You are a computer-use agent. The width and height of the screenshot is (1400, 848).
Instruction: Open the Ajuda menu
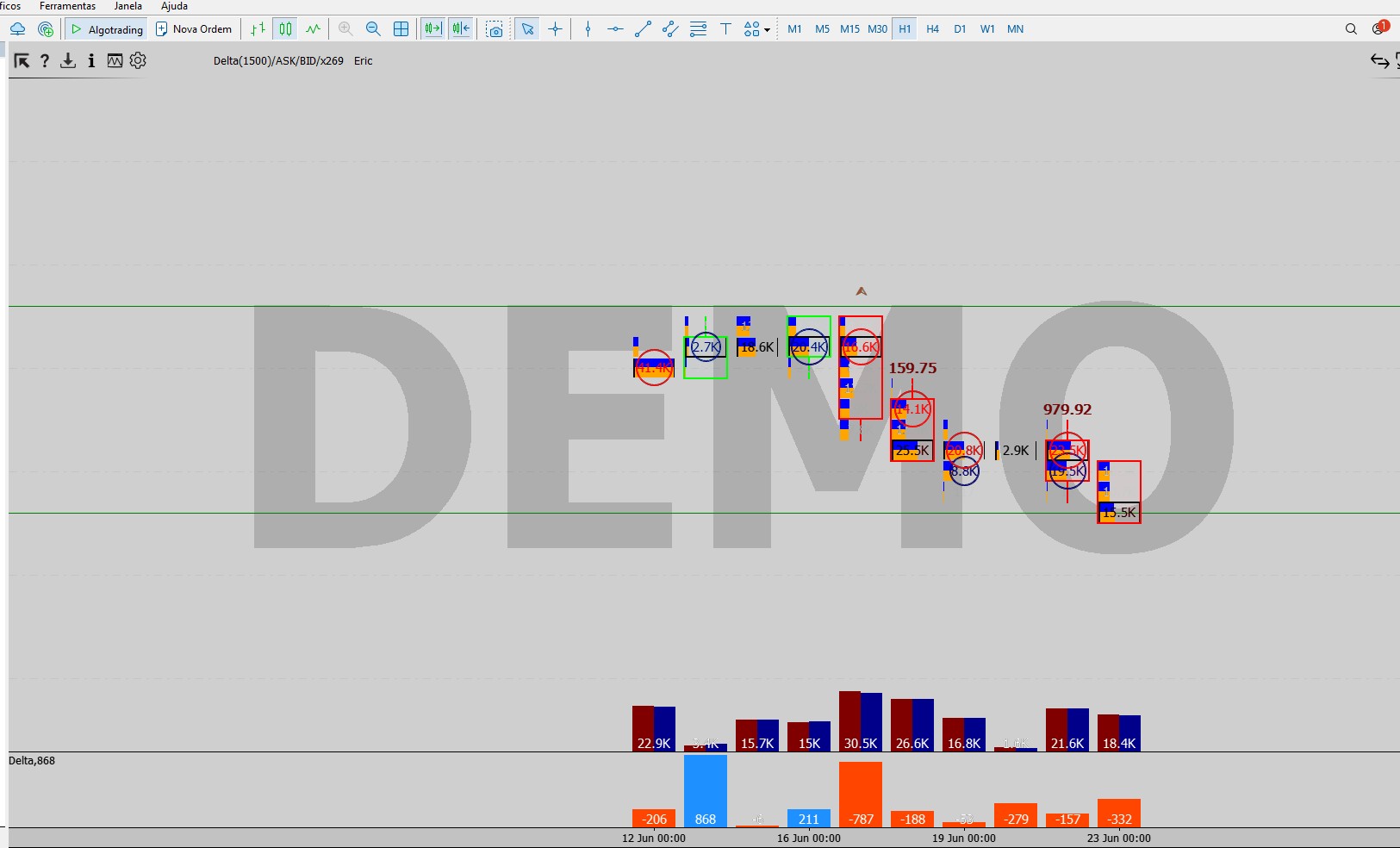pos(174,6)
